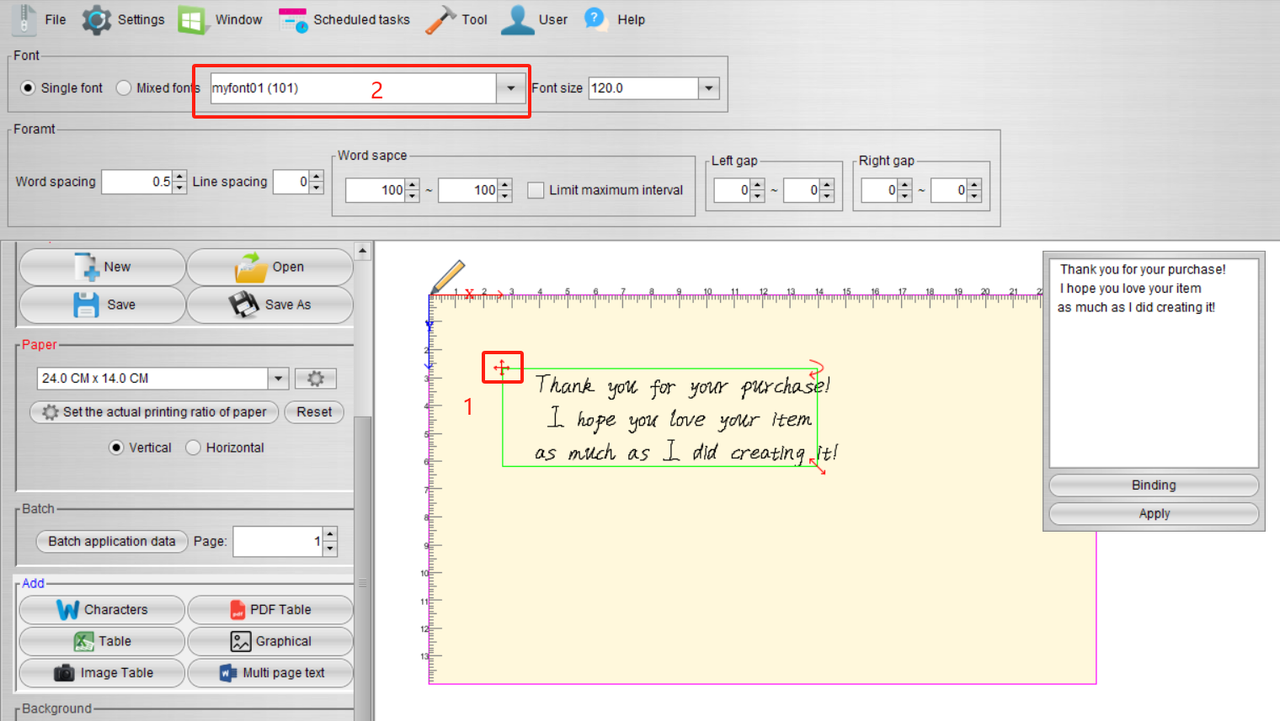
Task: Click the Reset button
Action: coord(314,412)
